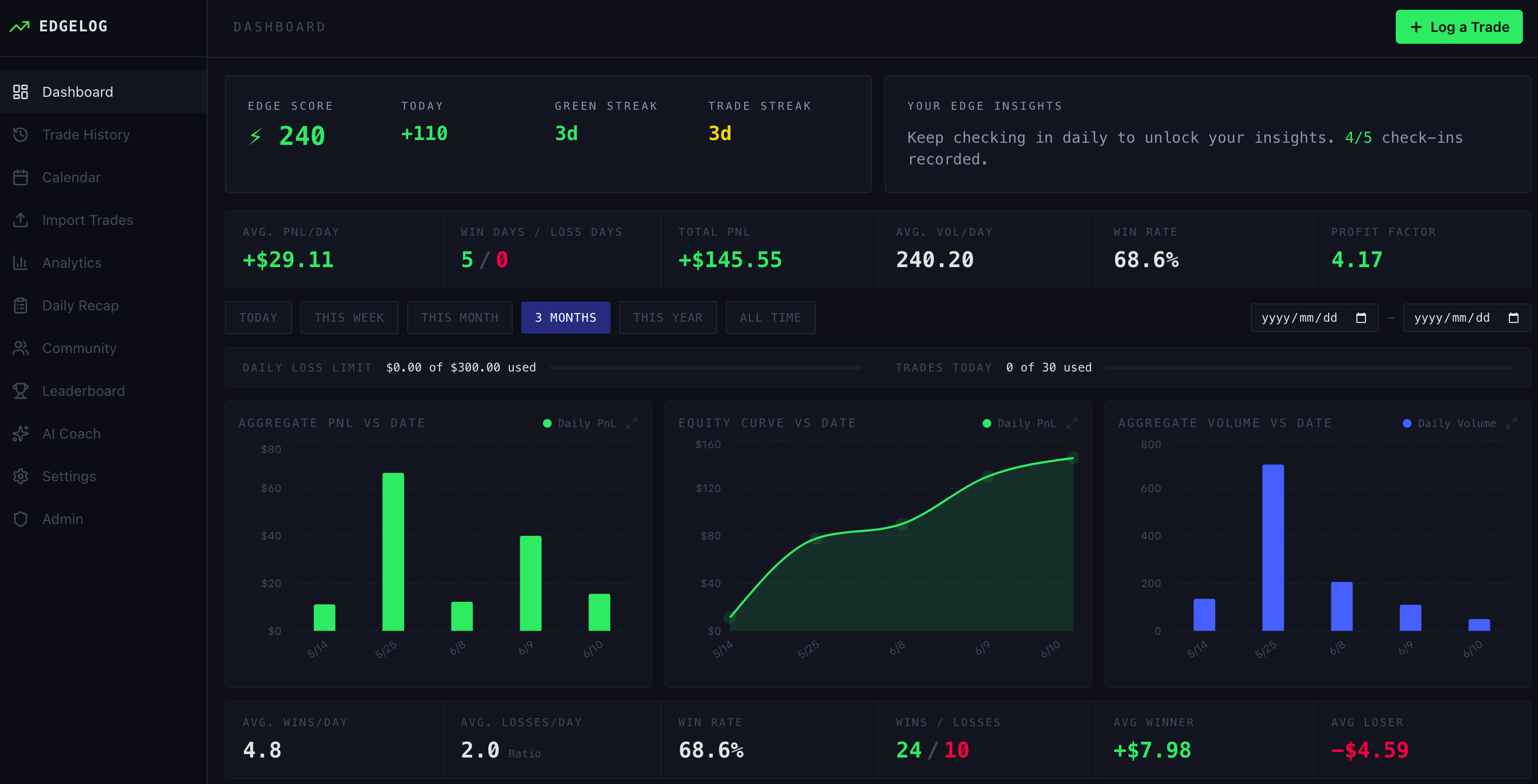The height and width of the screenshot is (784, 1538).
Task: Open the Community page
Action: point(103,348)
